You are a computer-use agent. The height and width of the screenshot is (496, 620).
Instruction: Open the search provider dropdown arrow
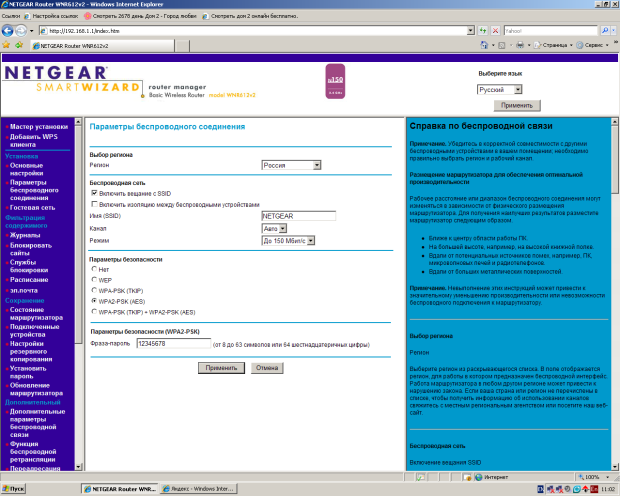614,30
